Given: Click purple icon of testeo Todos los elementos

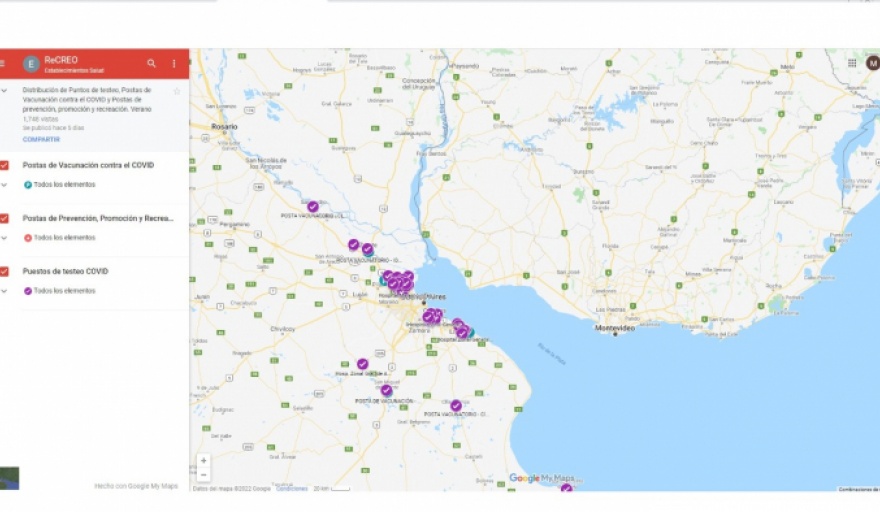Looking at the screenshot, I should tap(28, 291).
